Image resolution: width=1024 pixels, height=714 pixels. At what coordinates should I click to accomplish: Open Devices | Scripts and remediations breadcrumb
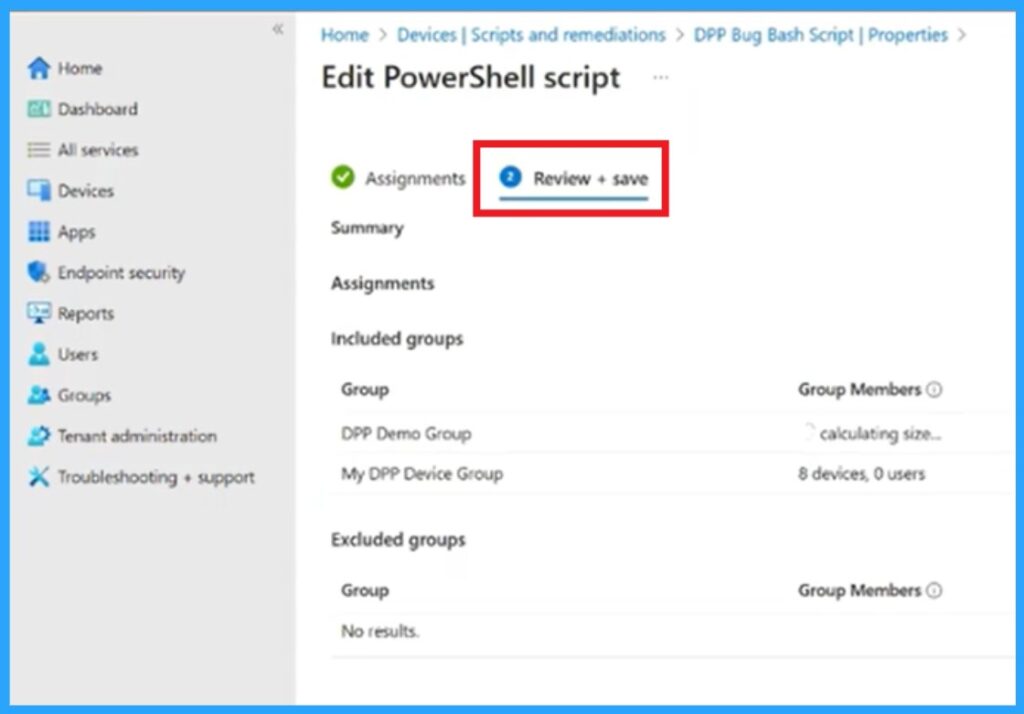pyautogui.click(x=532, y=35)
